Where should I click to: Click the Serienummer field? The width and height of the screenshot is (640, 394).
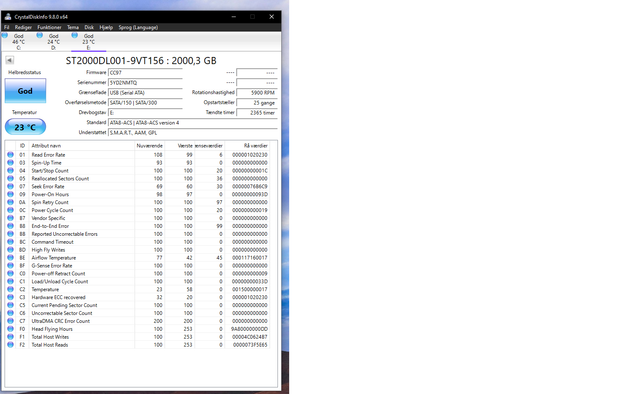point(145,83)
